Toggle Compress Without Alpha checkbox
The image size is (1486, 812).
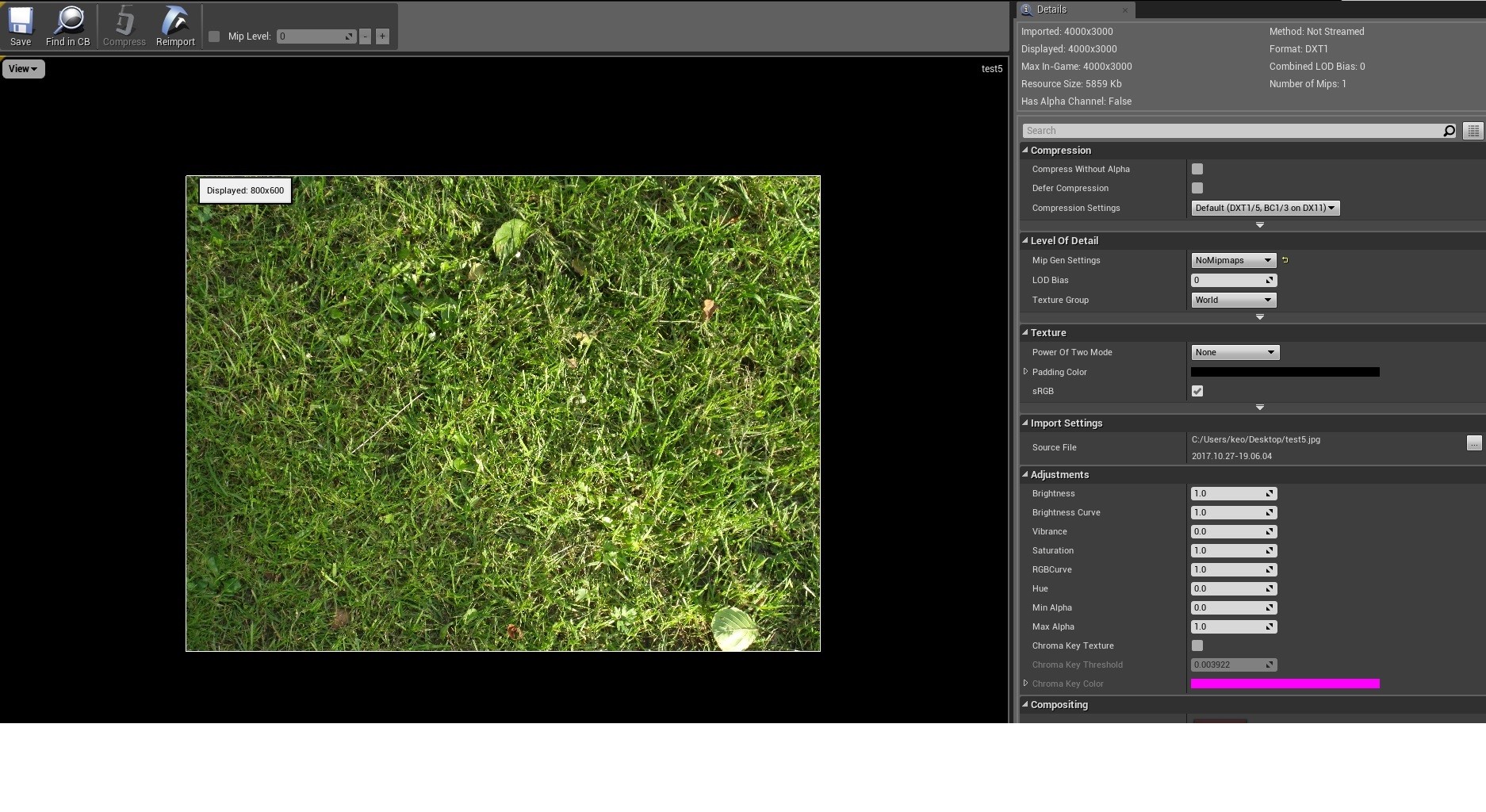click(1197, 169)
